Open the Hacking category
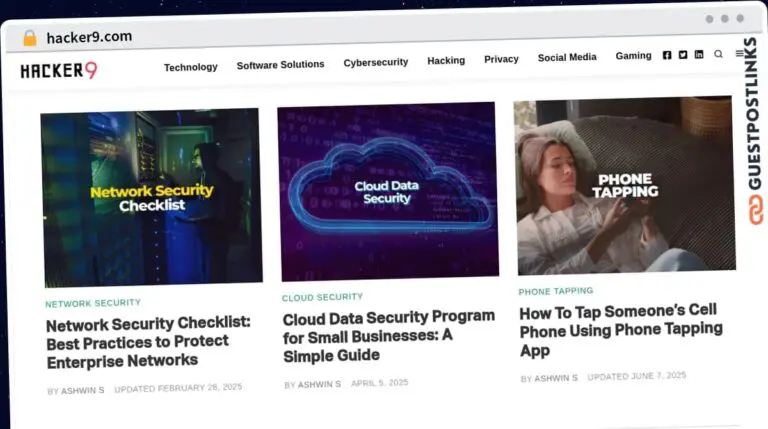This screenshot has height=429, width=768. coord(446,60)
